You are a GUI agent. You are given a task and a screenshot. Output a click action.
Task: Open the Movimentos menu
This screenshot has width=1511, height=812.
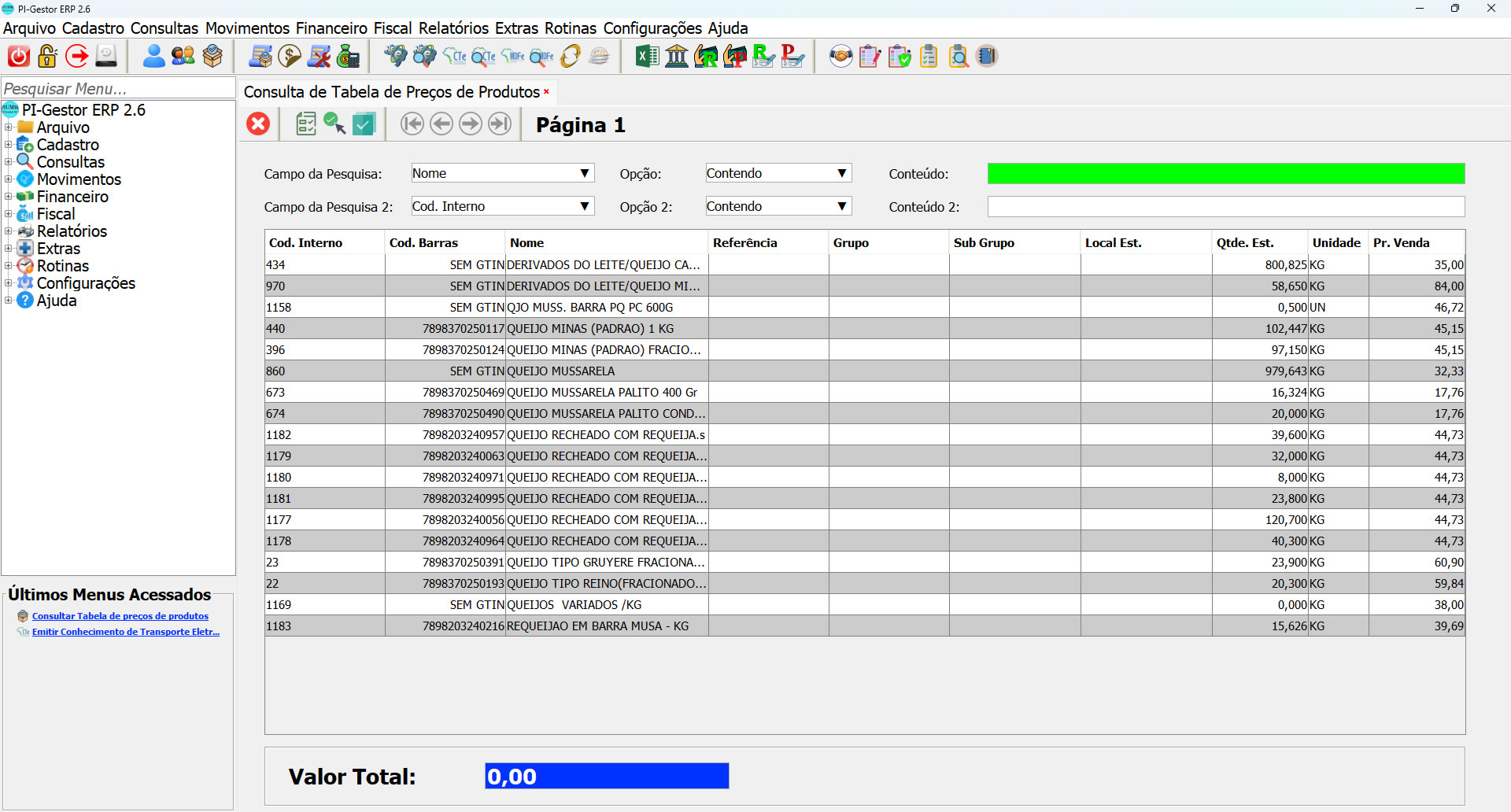tap(247, 28)
